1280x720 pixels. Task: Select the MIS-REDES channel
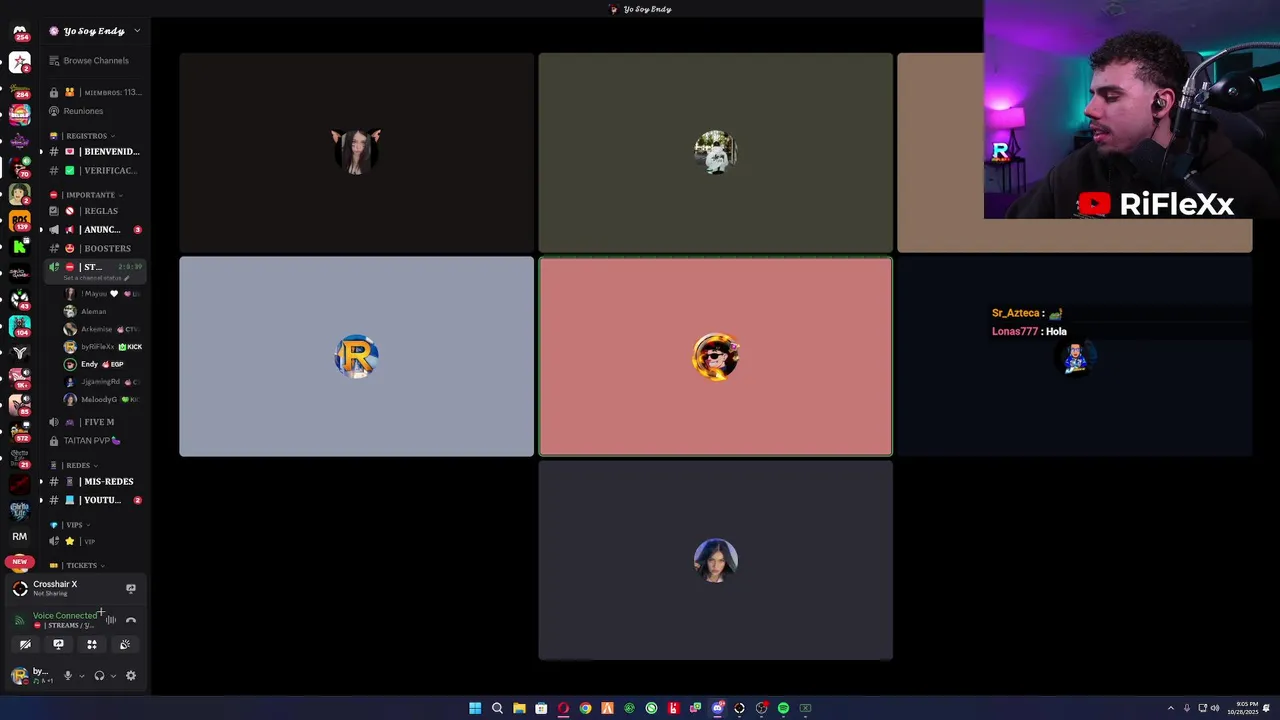tap(95, 481)
